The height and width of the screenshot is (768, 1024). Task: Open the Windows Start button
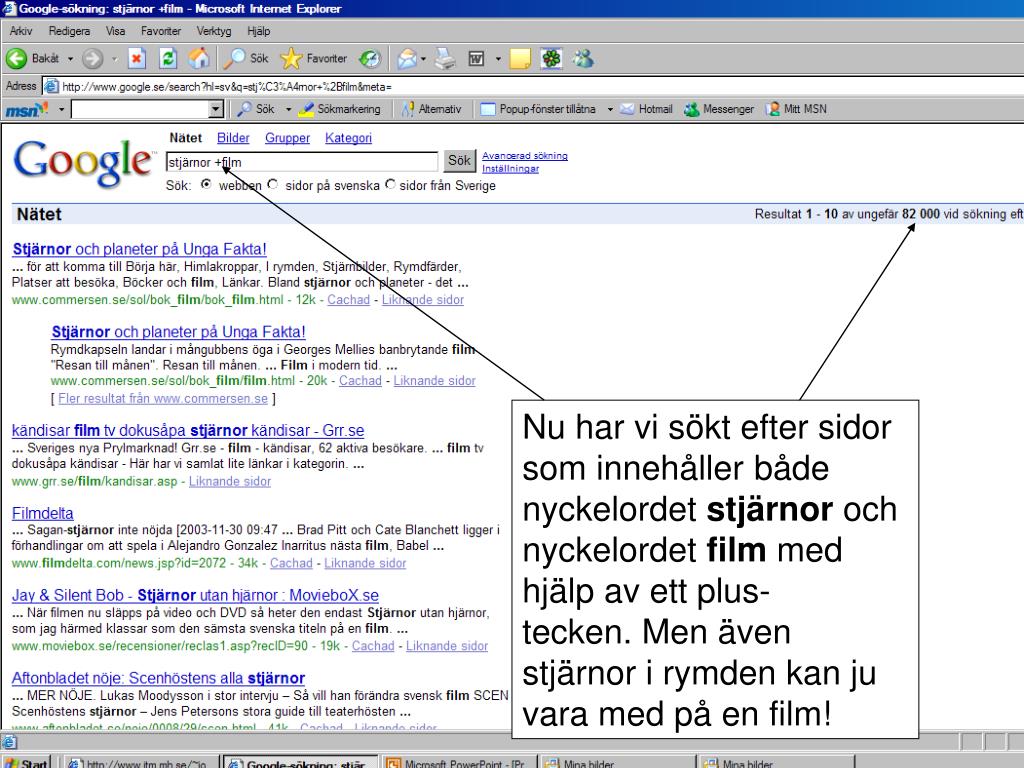(x=26, y=763)
